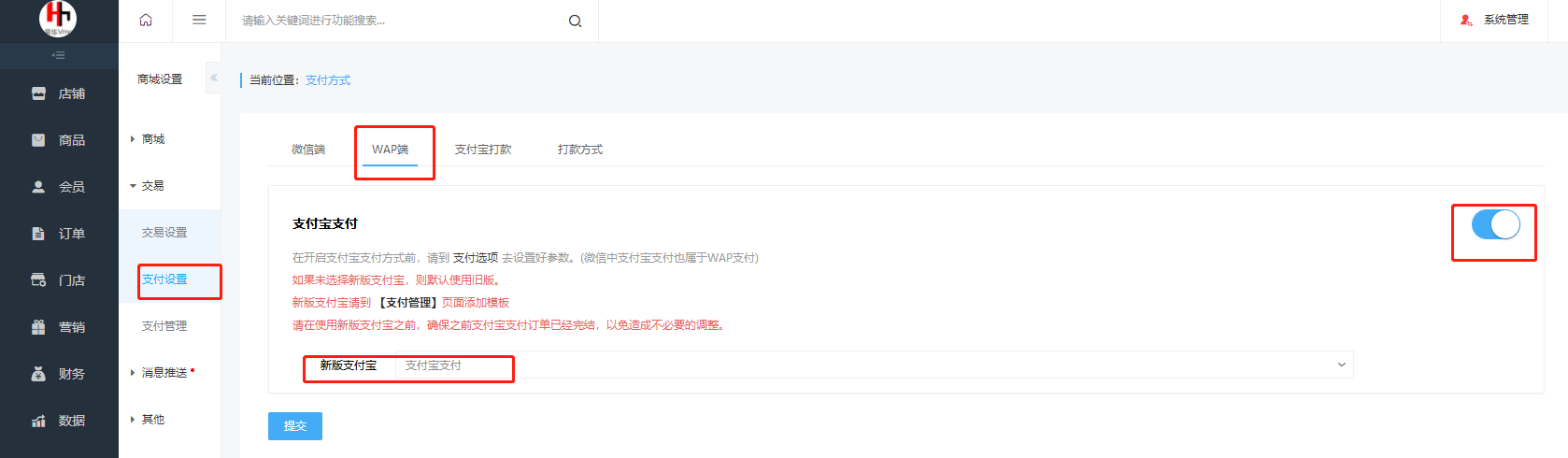The image size is (1568, 458).
Task: Toggle the hamburger menu icon
Action: 199,20
